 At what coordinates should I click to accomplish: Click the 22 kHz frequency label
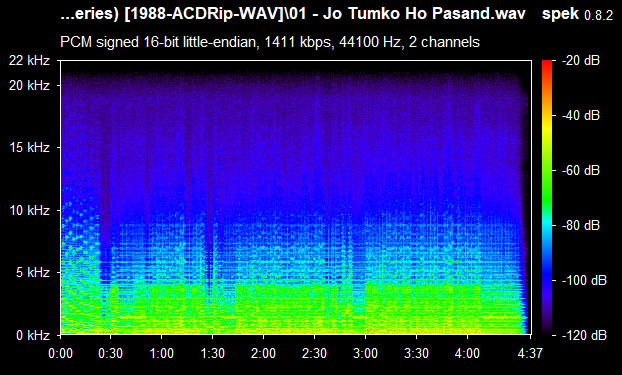[x=30, y=61]
